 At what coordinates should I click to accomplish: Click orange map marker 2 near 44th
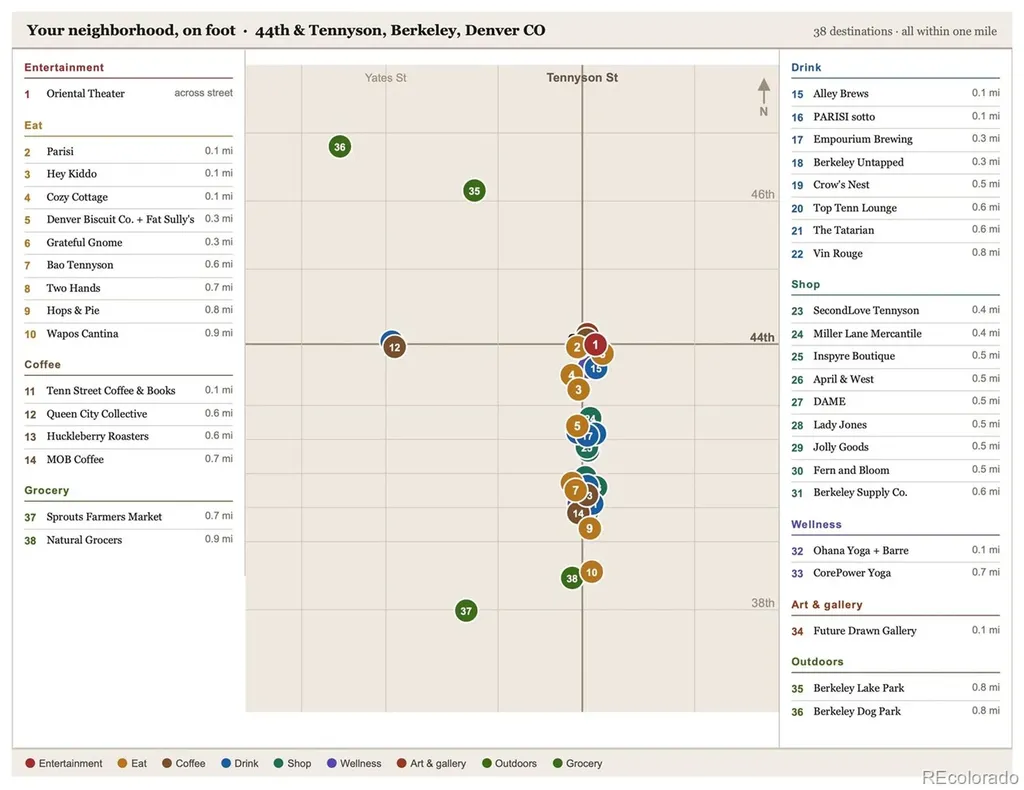tap(575, 347)
